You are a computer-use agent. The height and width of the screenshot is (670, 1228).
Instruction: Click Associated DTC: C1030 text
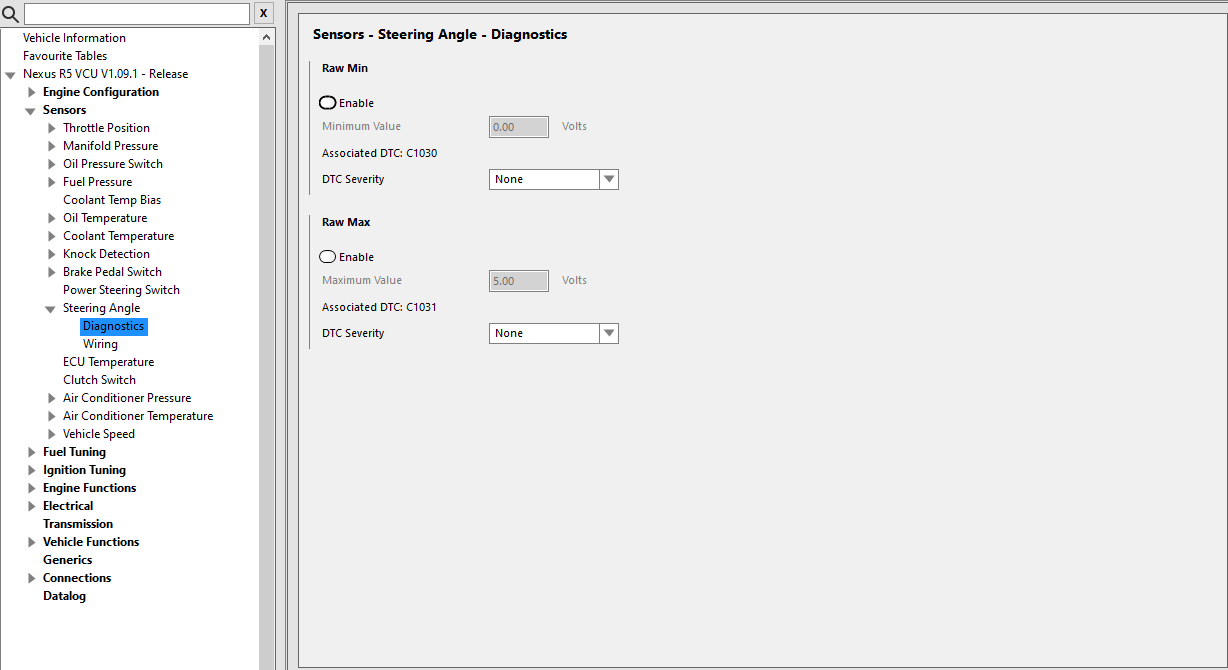(x=379, y=153)
